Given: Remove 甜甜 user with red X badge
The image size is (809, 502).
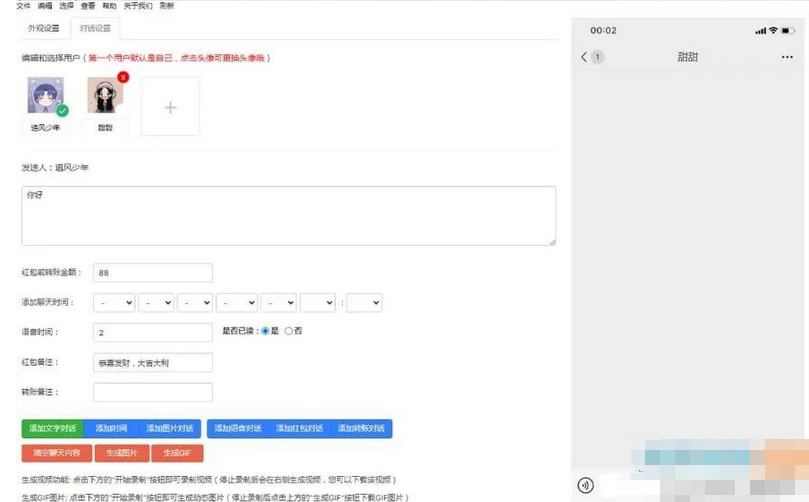Looking at the screenshot, I should (x=123, y=77).
